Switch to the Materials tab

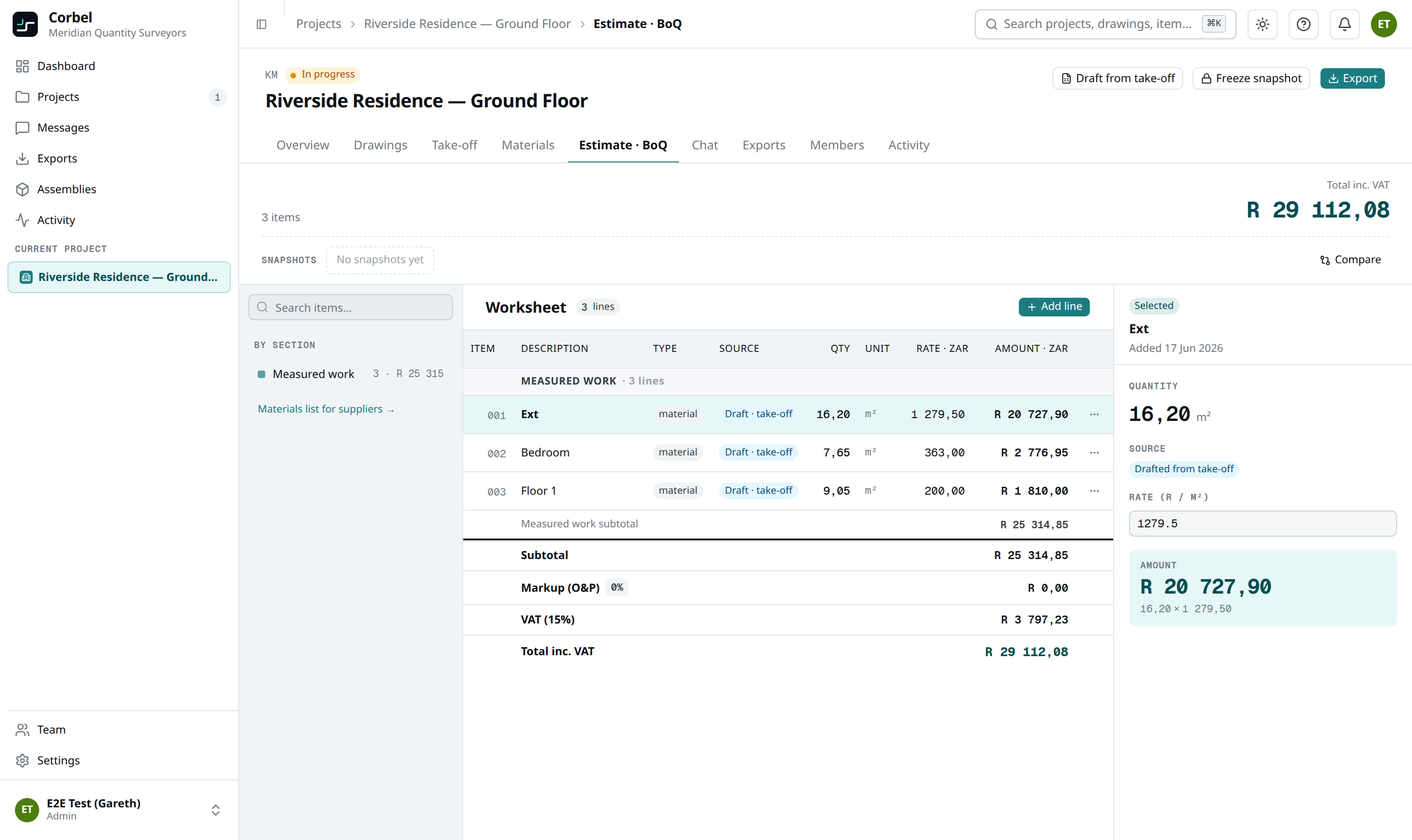click(x=528, y=146)
